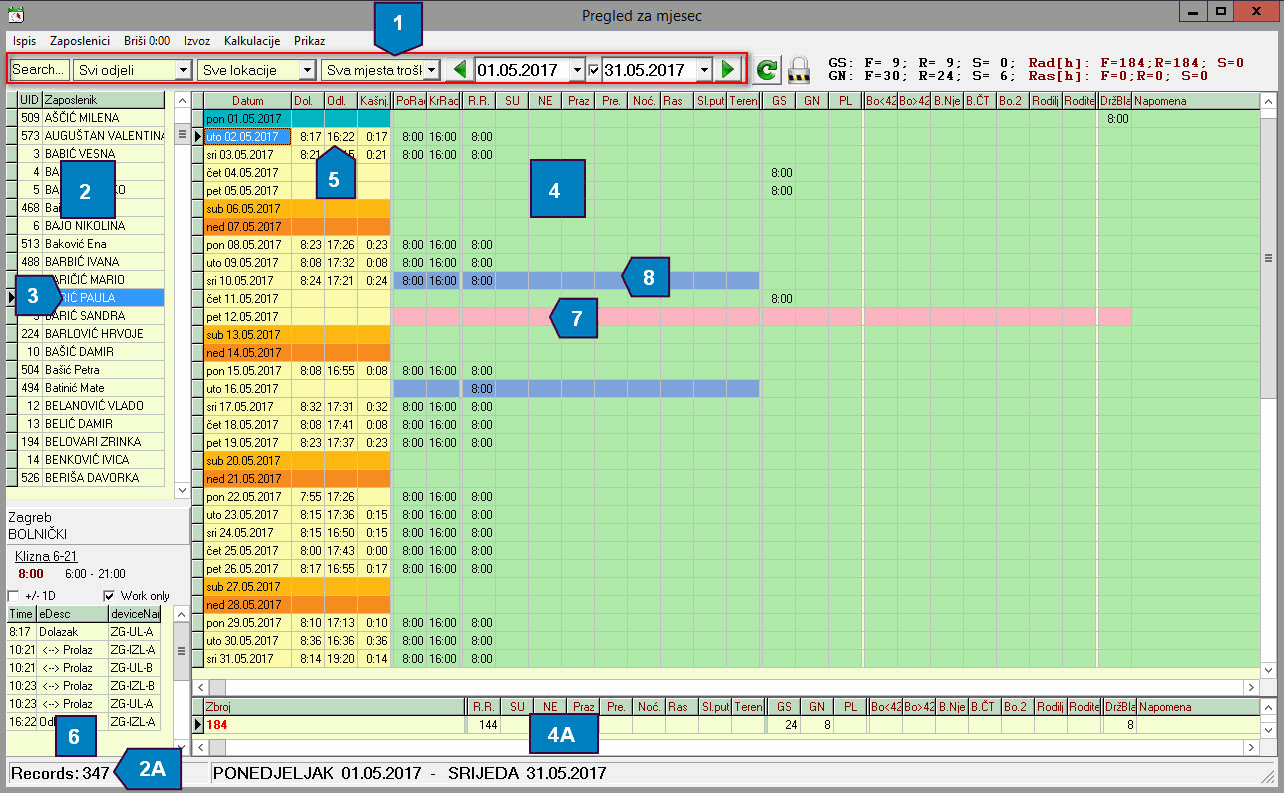
Task: Select the 8:17 Dolazak event row
Action: [x=84, y=631]
